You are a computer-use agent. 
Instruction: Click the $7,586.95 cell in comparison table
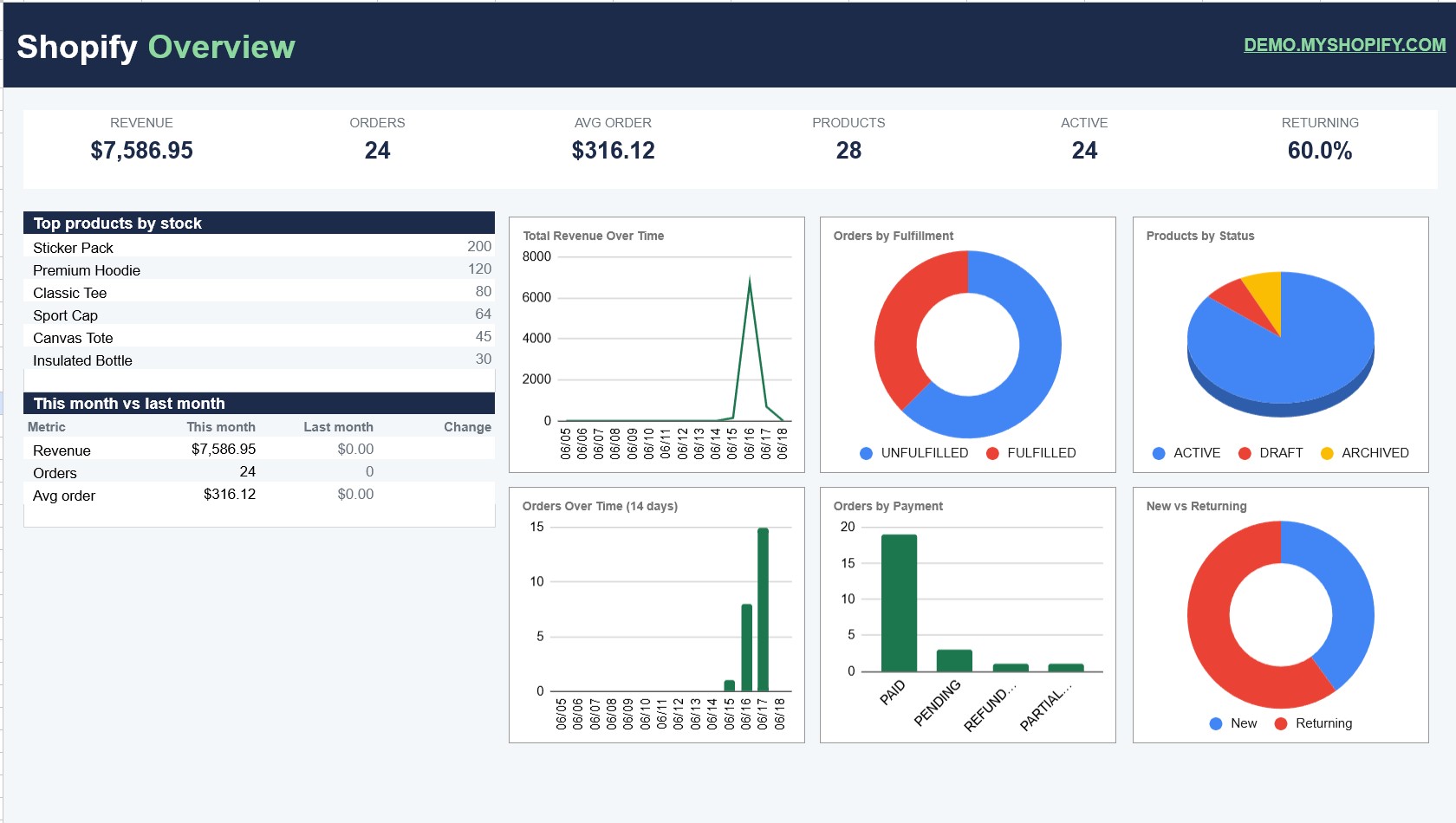point(224,449)
